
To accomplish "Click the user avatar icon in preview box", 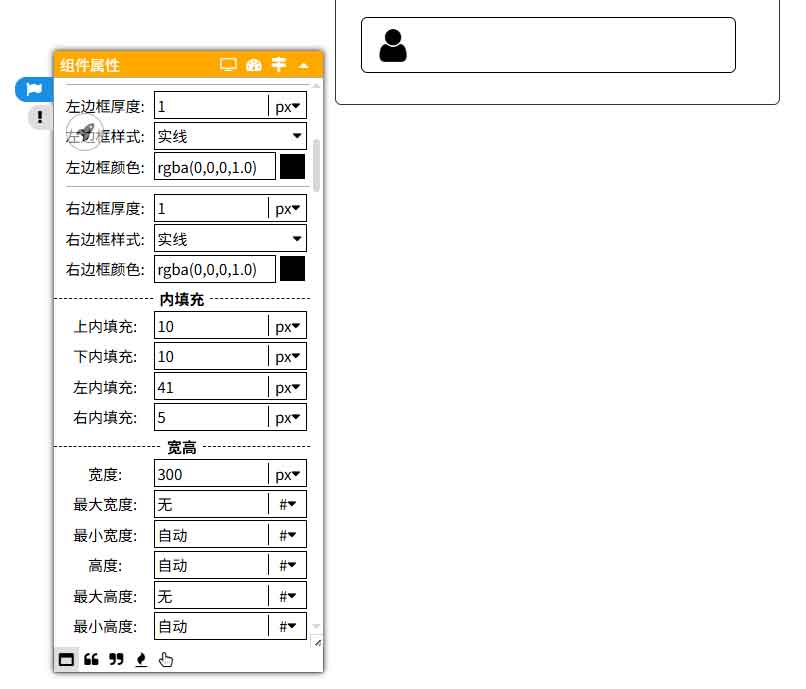I will click(393, 46).
